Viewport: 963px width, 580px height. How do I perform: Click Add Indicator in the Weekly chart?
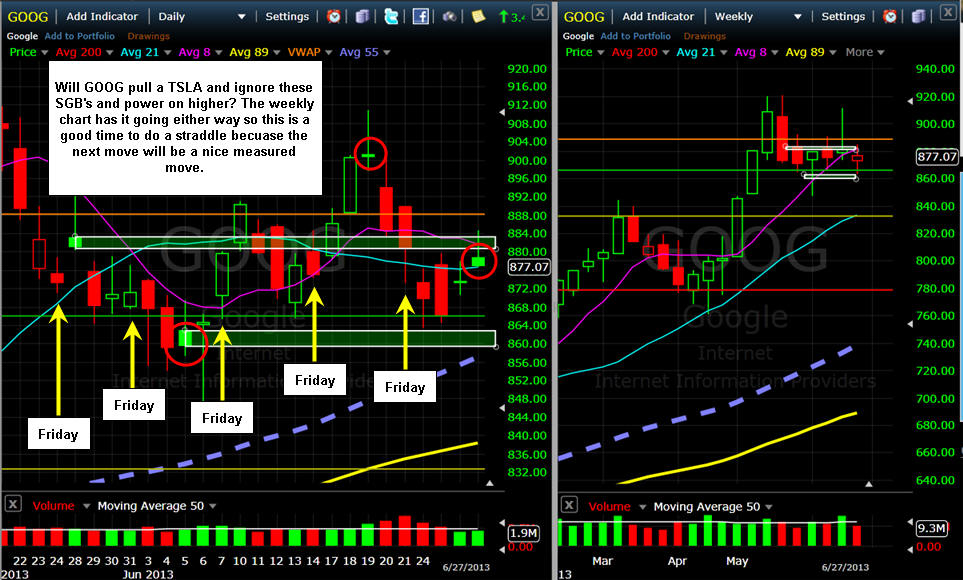pos(658,17)
